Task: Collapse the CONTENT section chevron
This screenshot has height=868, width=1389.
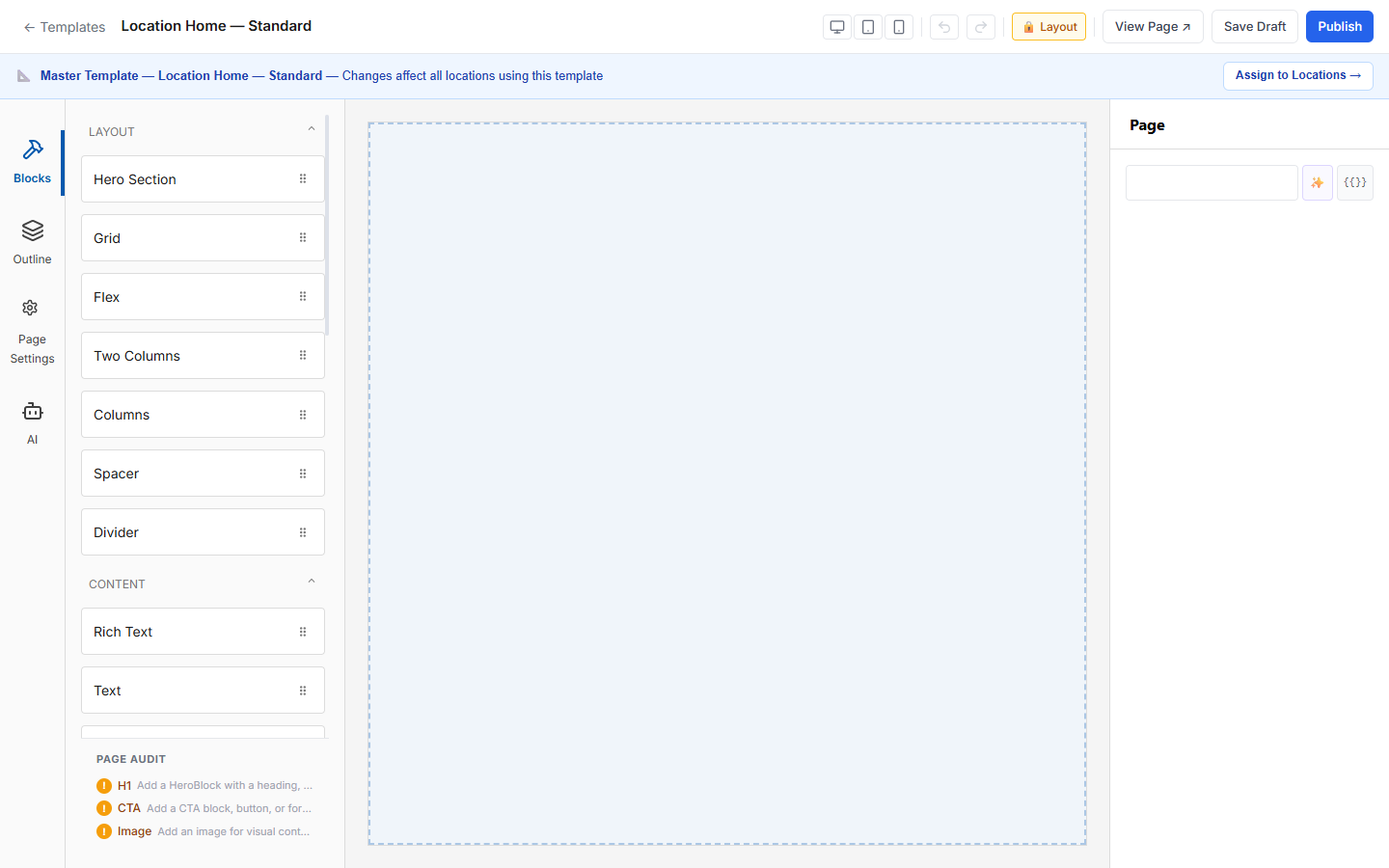Action: [x=312, y=582]
